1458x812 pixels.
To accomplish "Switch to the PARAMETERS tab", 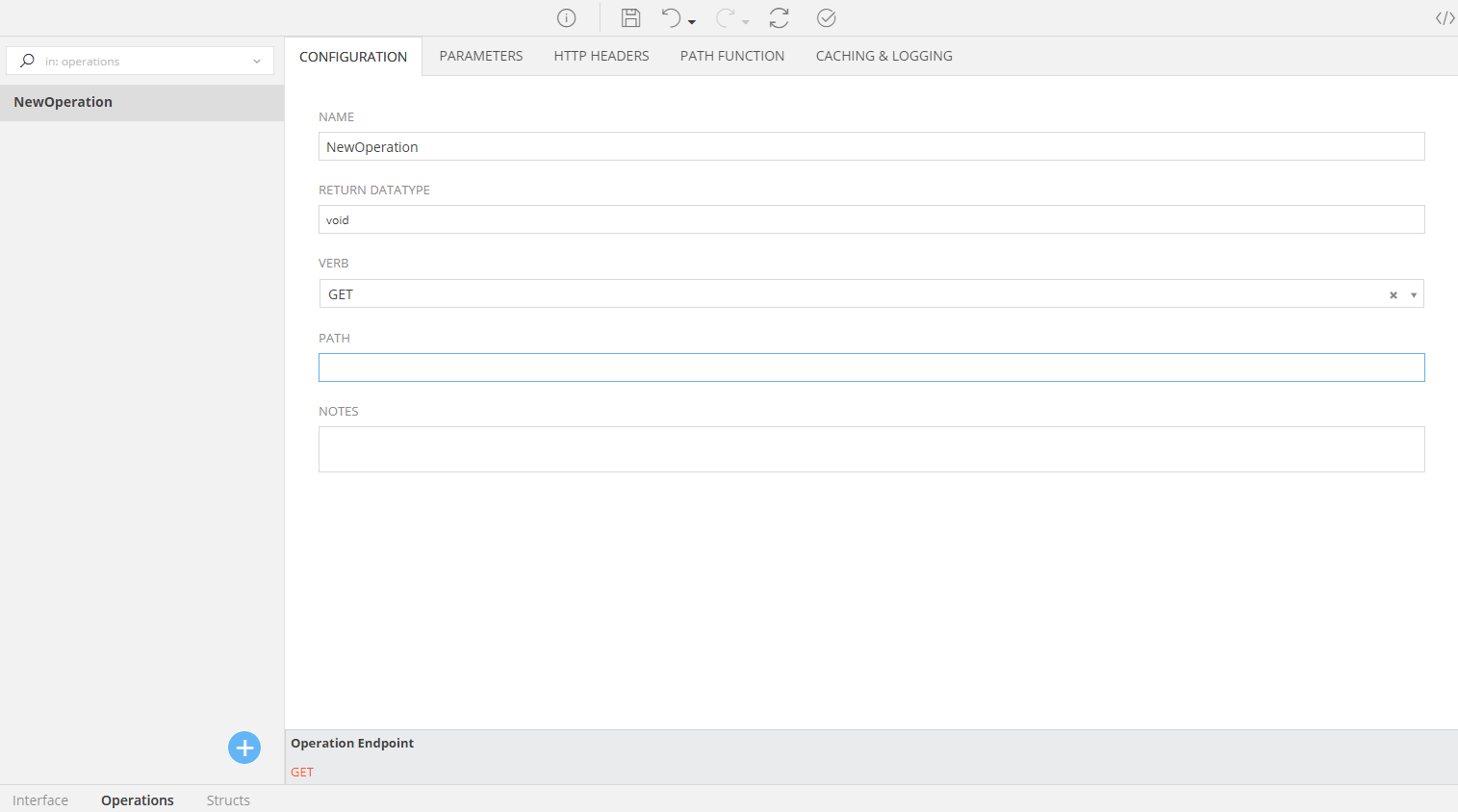I will [481, 56].
